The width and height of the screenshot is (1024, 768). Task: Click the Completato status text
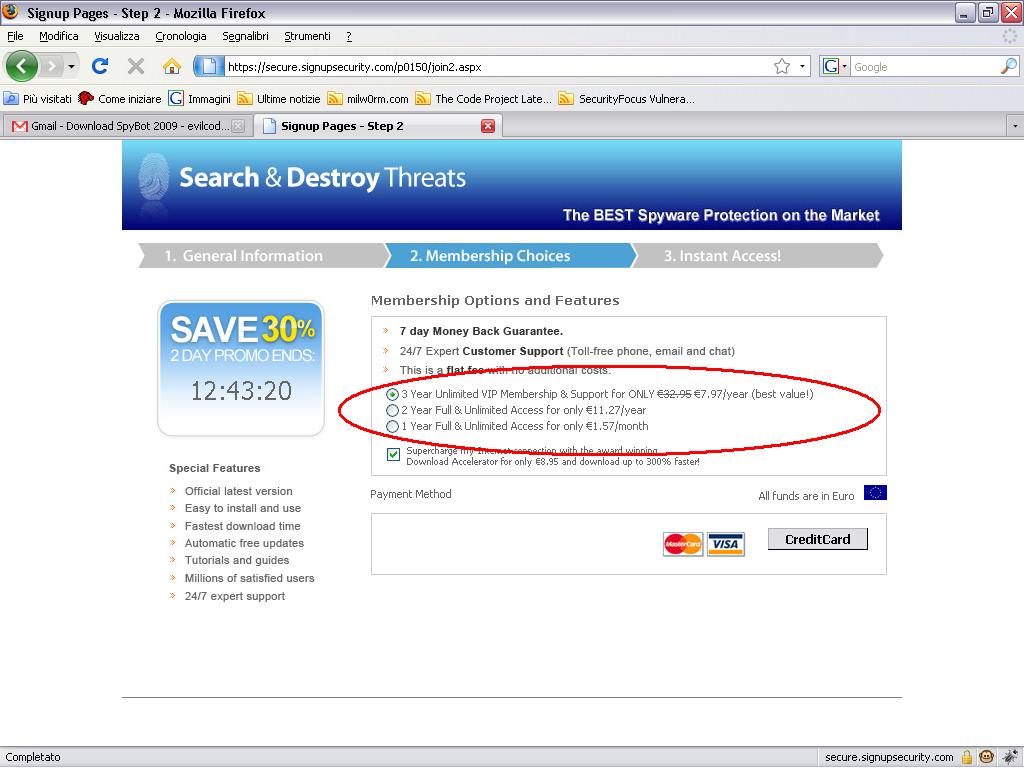tap(33, 758)
